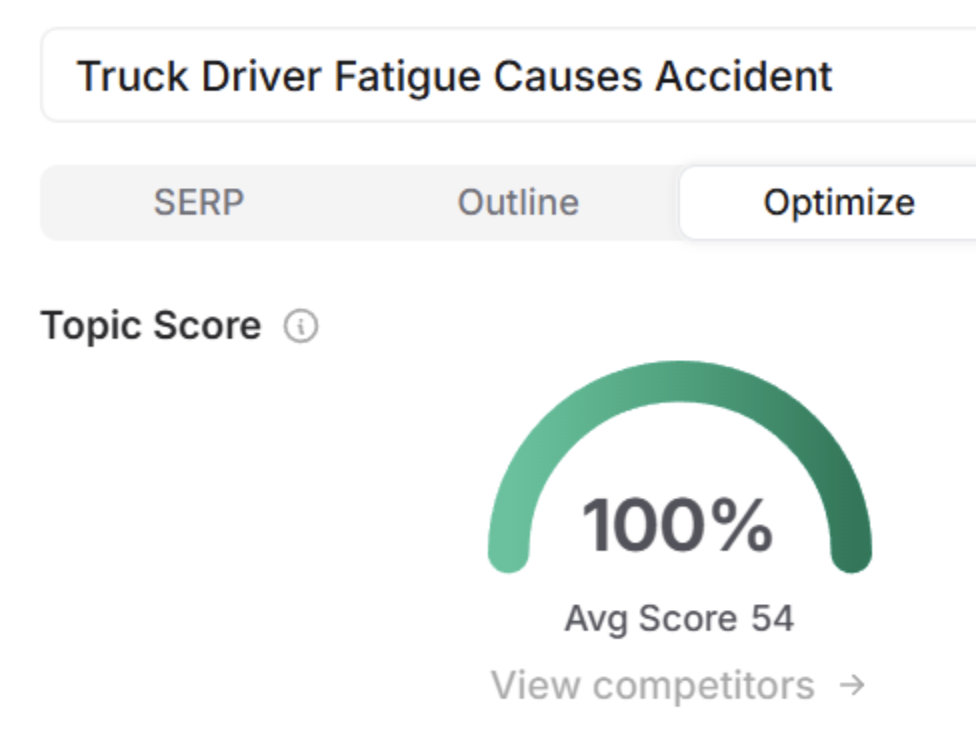This screenshot has height=732, width=976.
Task: Click the top of the score gauge arc
Action: pyautogui.click(x=680, y=380)
